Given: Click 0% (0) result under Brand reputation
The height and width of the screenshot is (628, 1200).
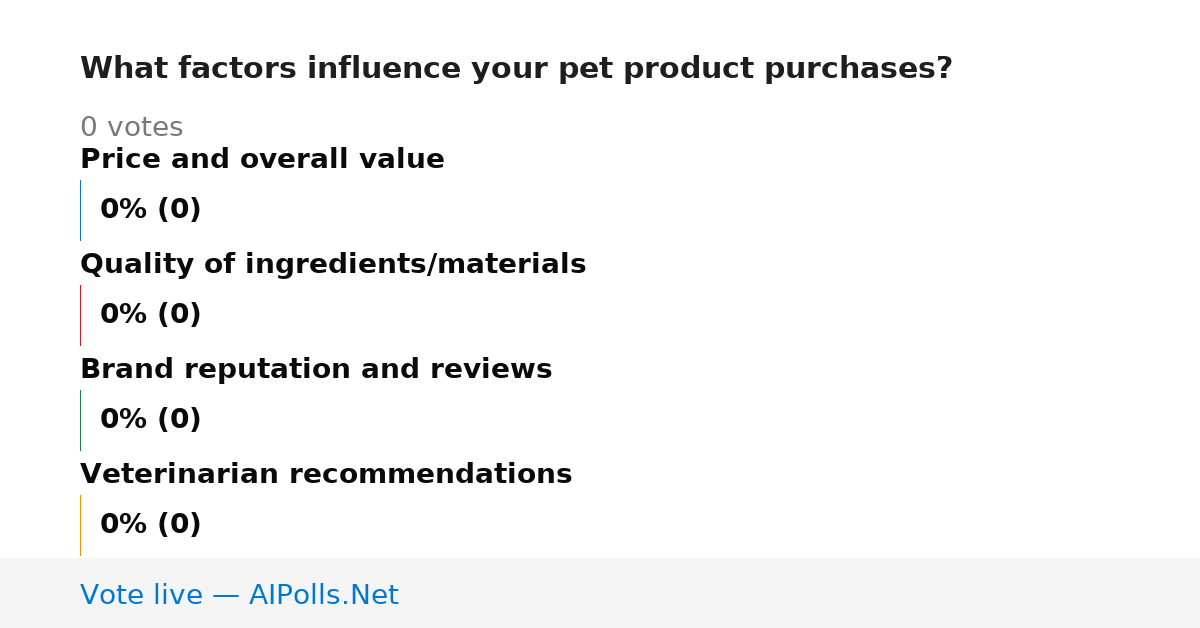Looking at the screenshot, I should click(x=151, y=420).
